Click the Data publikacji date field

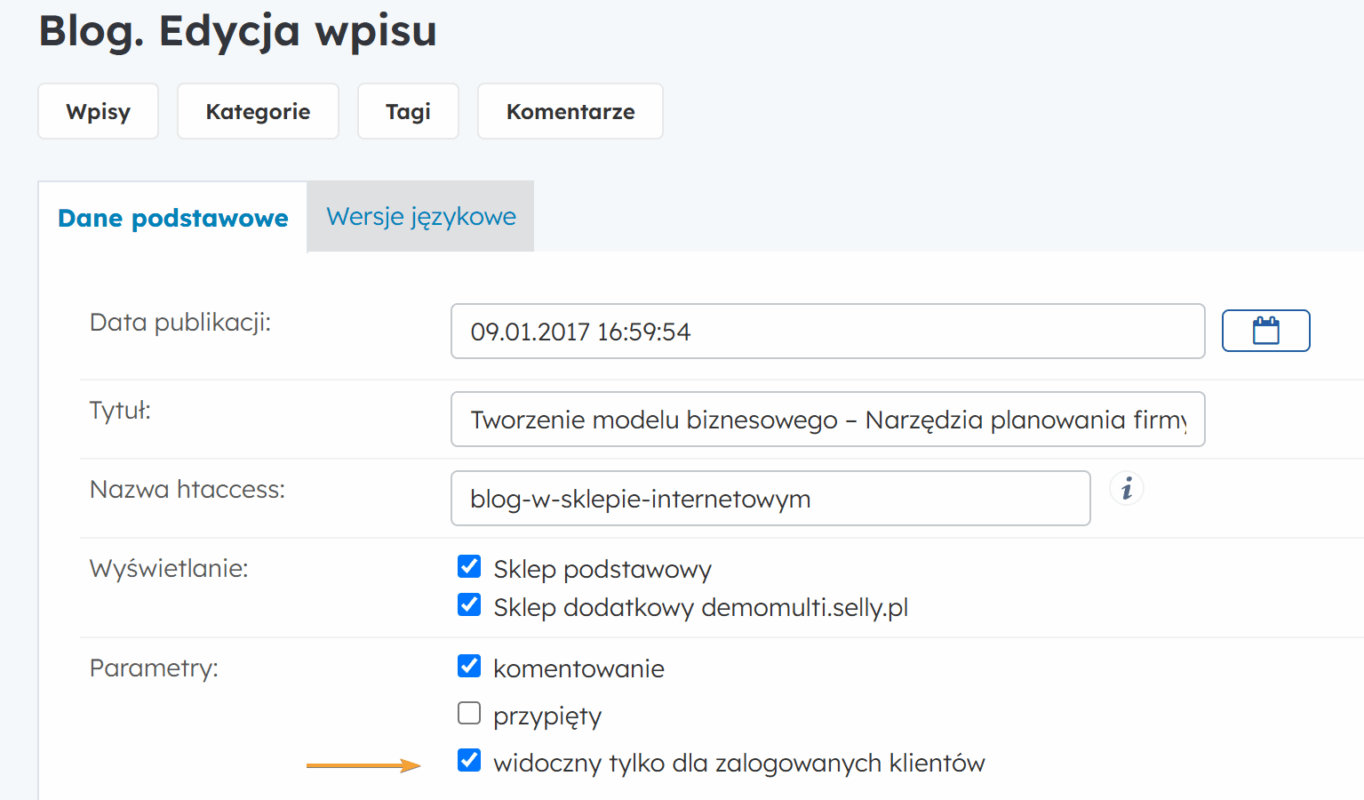point(827,331)
